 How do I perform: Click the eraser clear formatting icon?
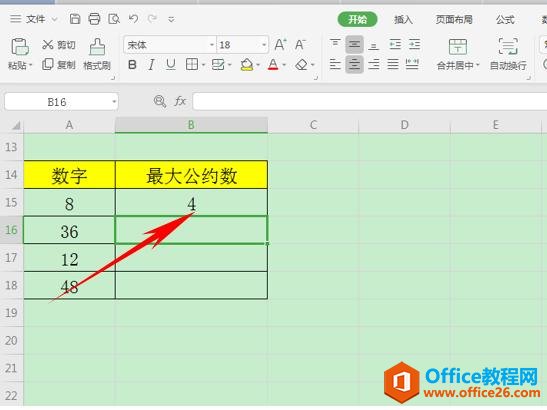coord(301,65)
